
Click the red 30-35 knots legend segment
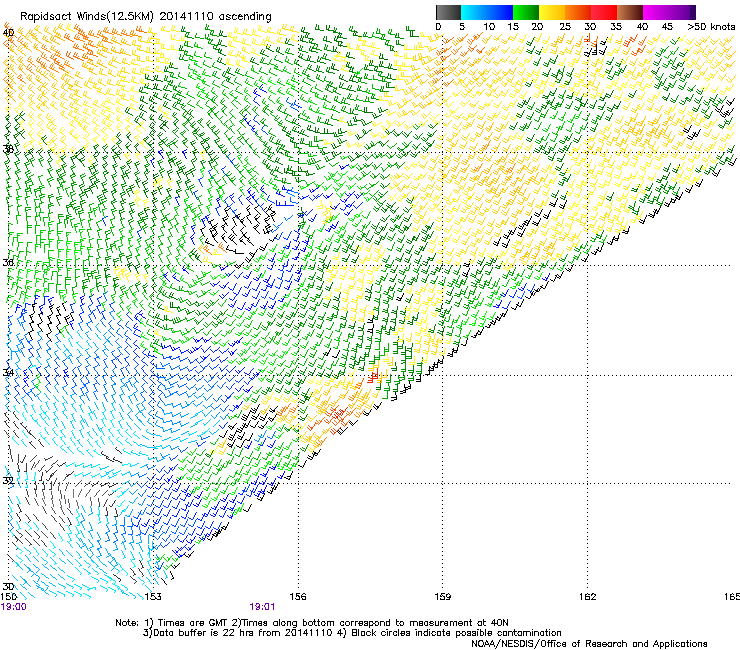pos(604,12)
